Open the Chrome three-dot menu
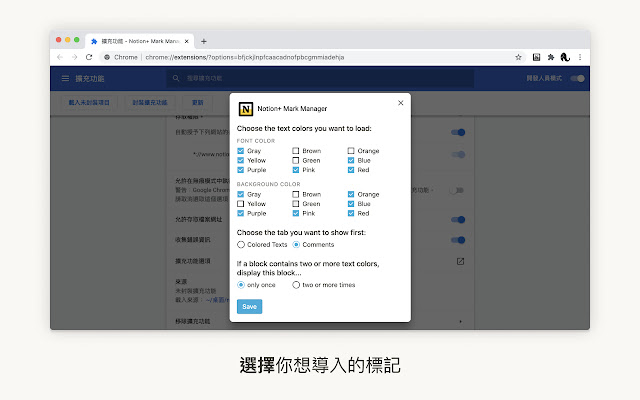The width and height of the screenshot is (640, 400). pyautogui.click(x=579, y=57)
